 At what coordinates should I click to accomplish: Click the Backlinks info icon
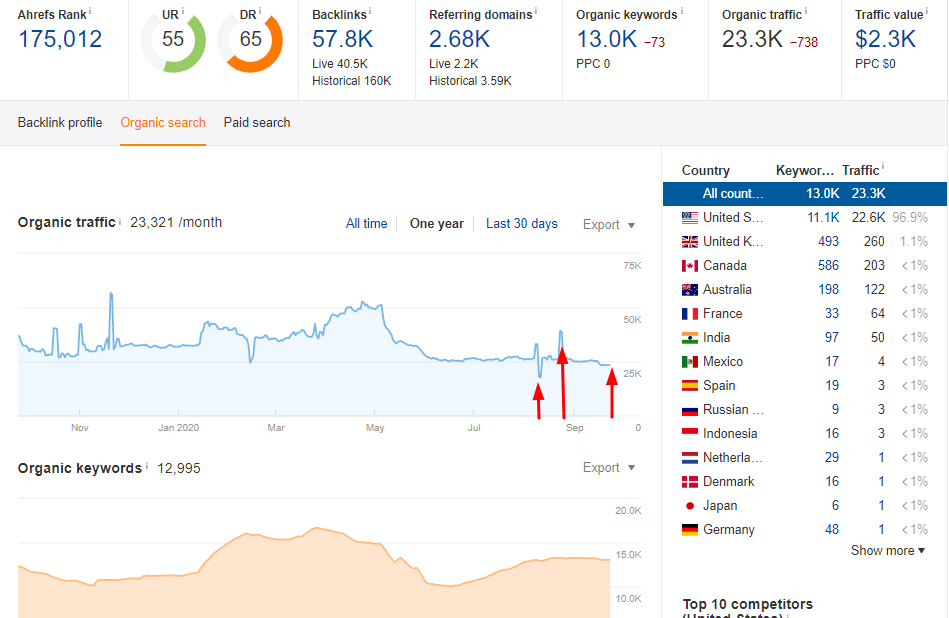click(370, 10)
